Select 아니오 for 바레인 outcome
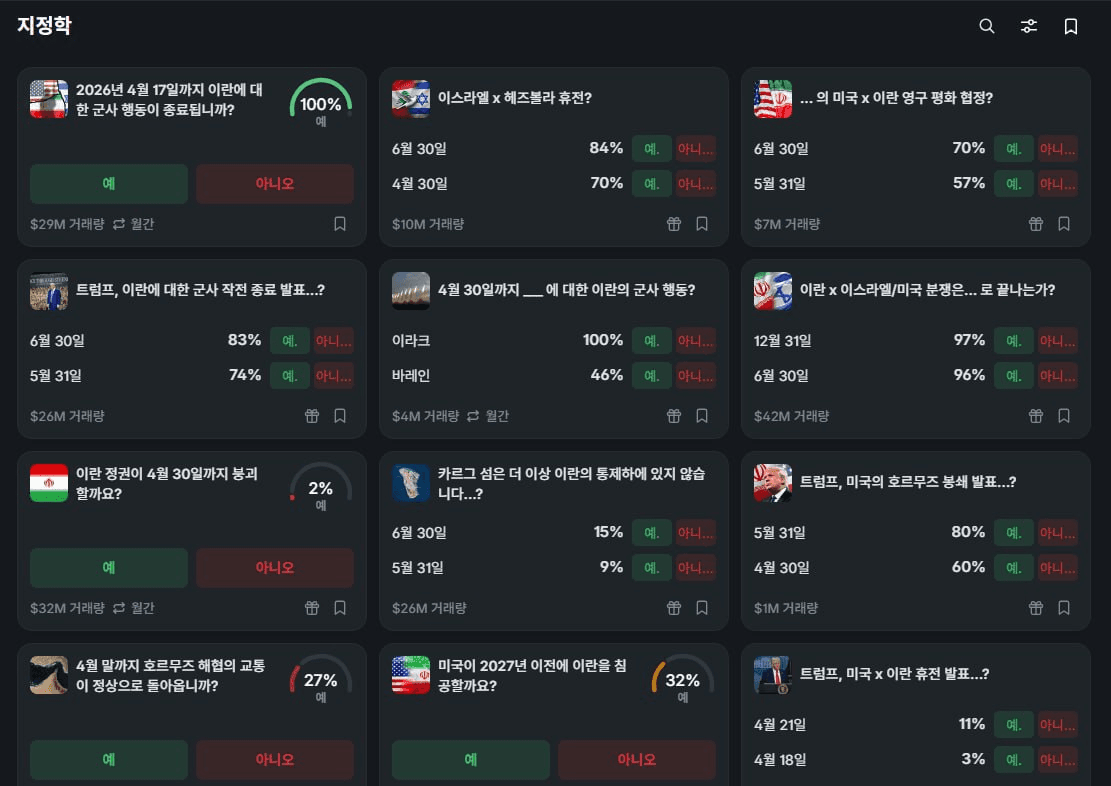The width and height of the screenshot is (1111, 786). (695, 377)
